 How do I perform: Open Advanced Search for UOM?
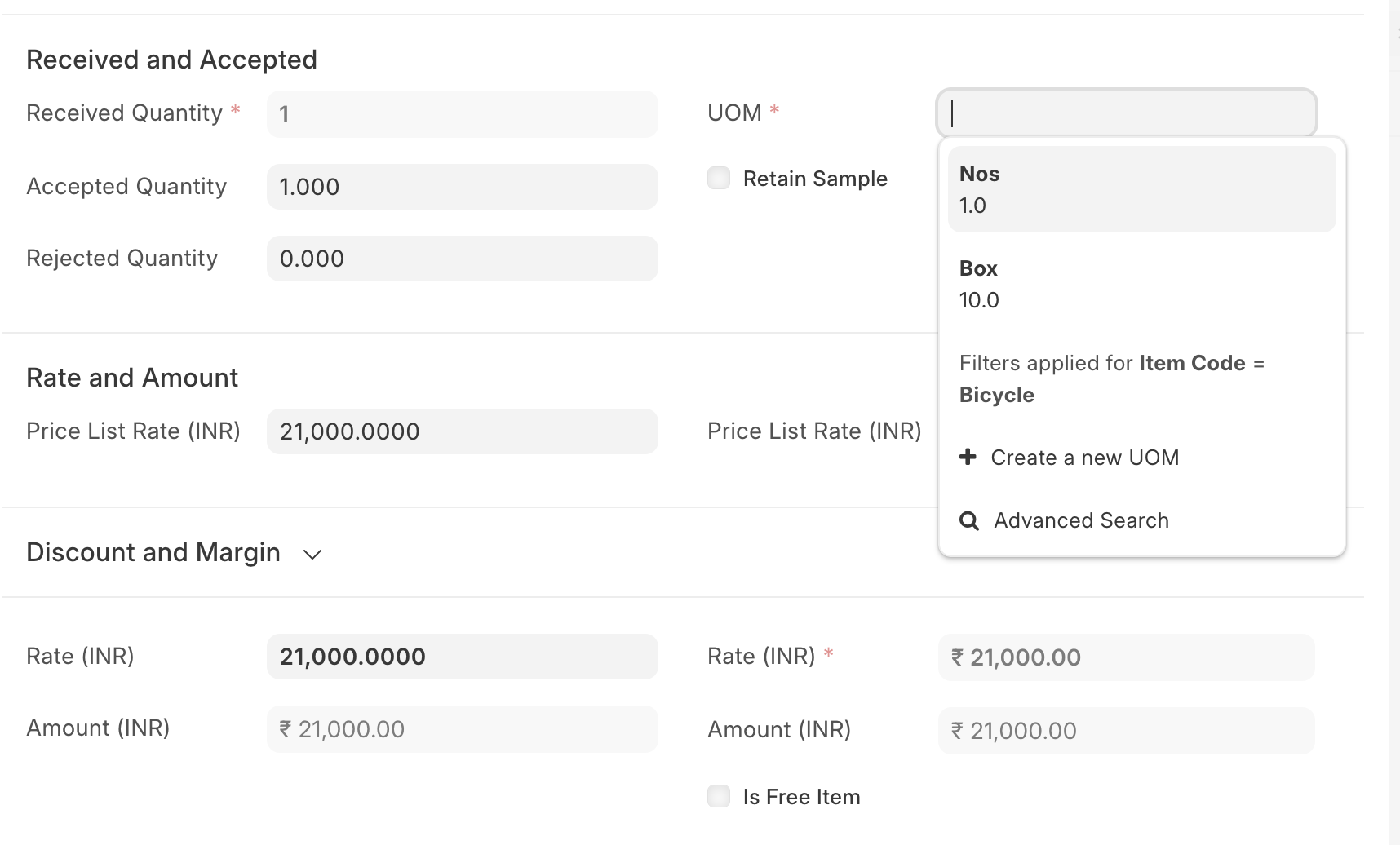tap(1081, 520)
